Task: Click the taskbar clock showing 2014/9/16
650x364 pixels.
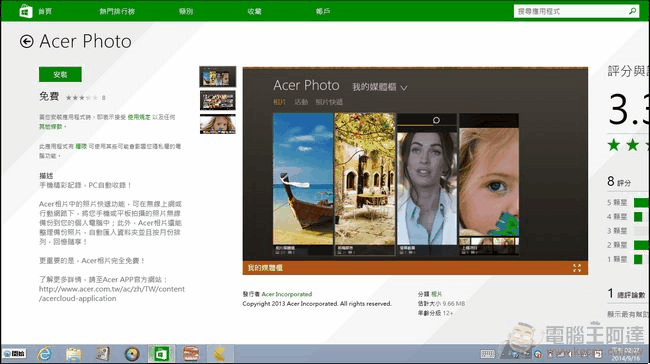Action: pyautogui.click(x=626, y=354)
